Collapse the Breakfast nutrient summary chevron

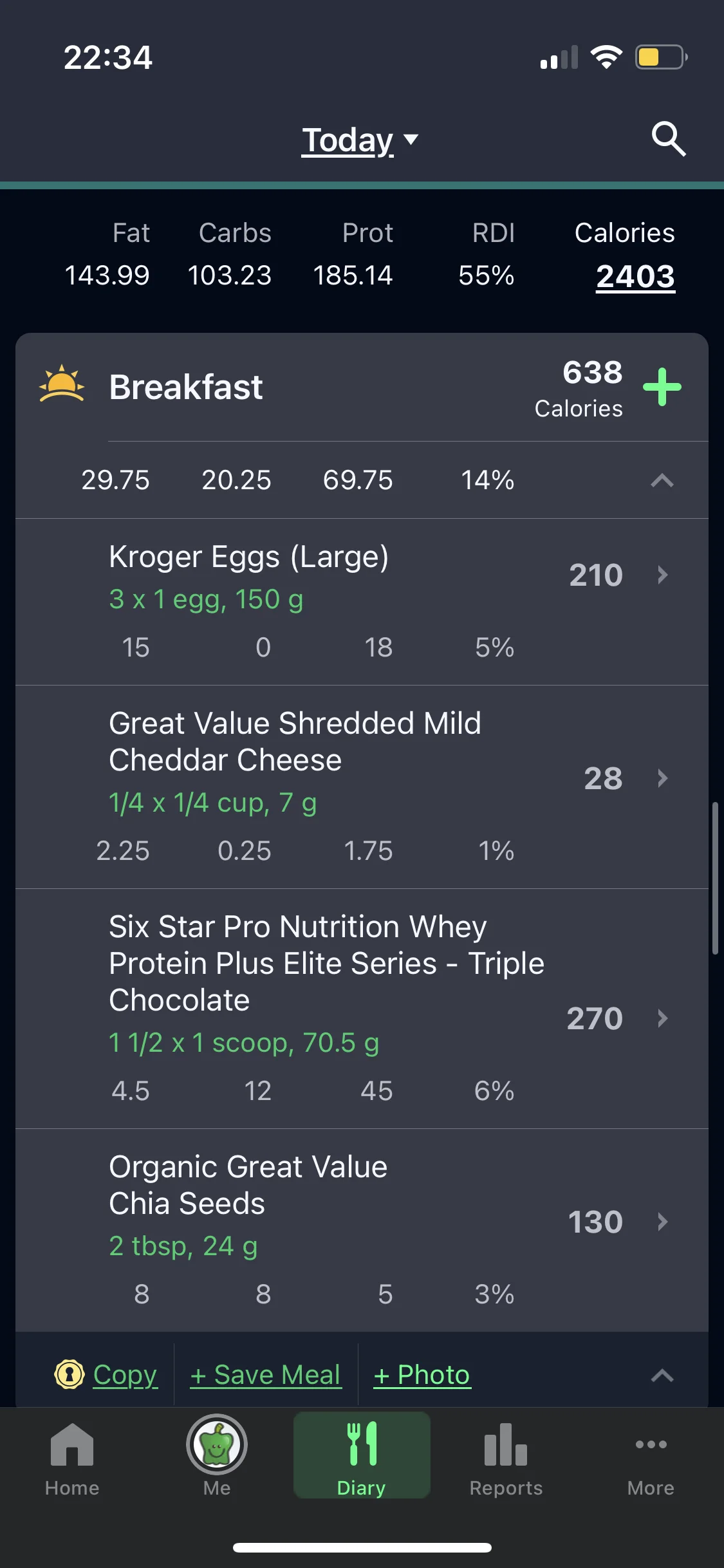(662, 480)
